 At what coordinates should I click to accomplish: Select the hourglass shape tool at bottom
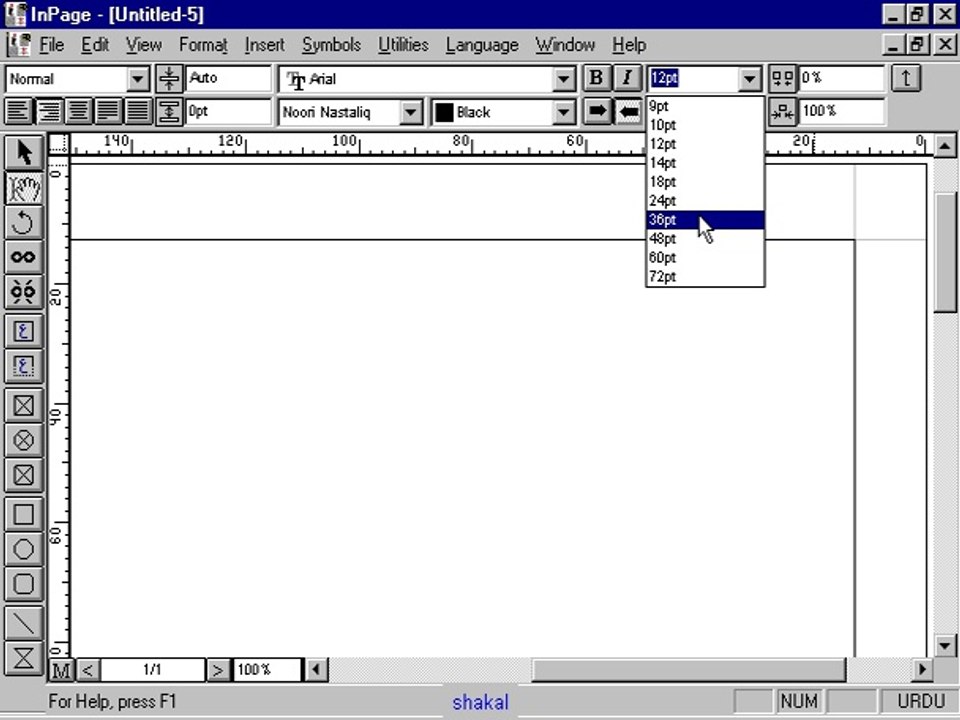tap(23, 658)
